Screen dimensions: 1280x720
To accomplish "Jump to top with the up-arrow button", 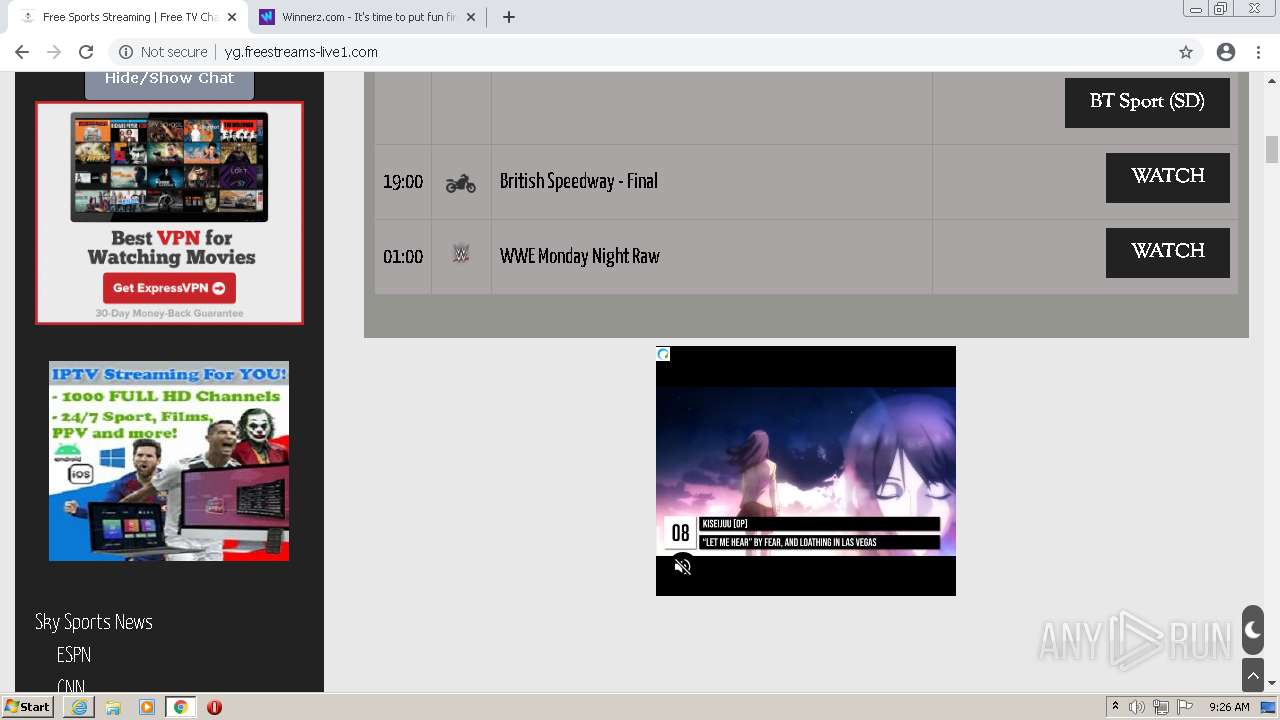I will pos(1253,676).
